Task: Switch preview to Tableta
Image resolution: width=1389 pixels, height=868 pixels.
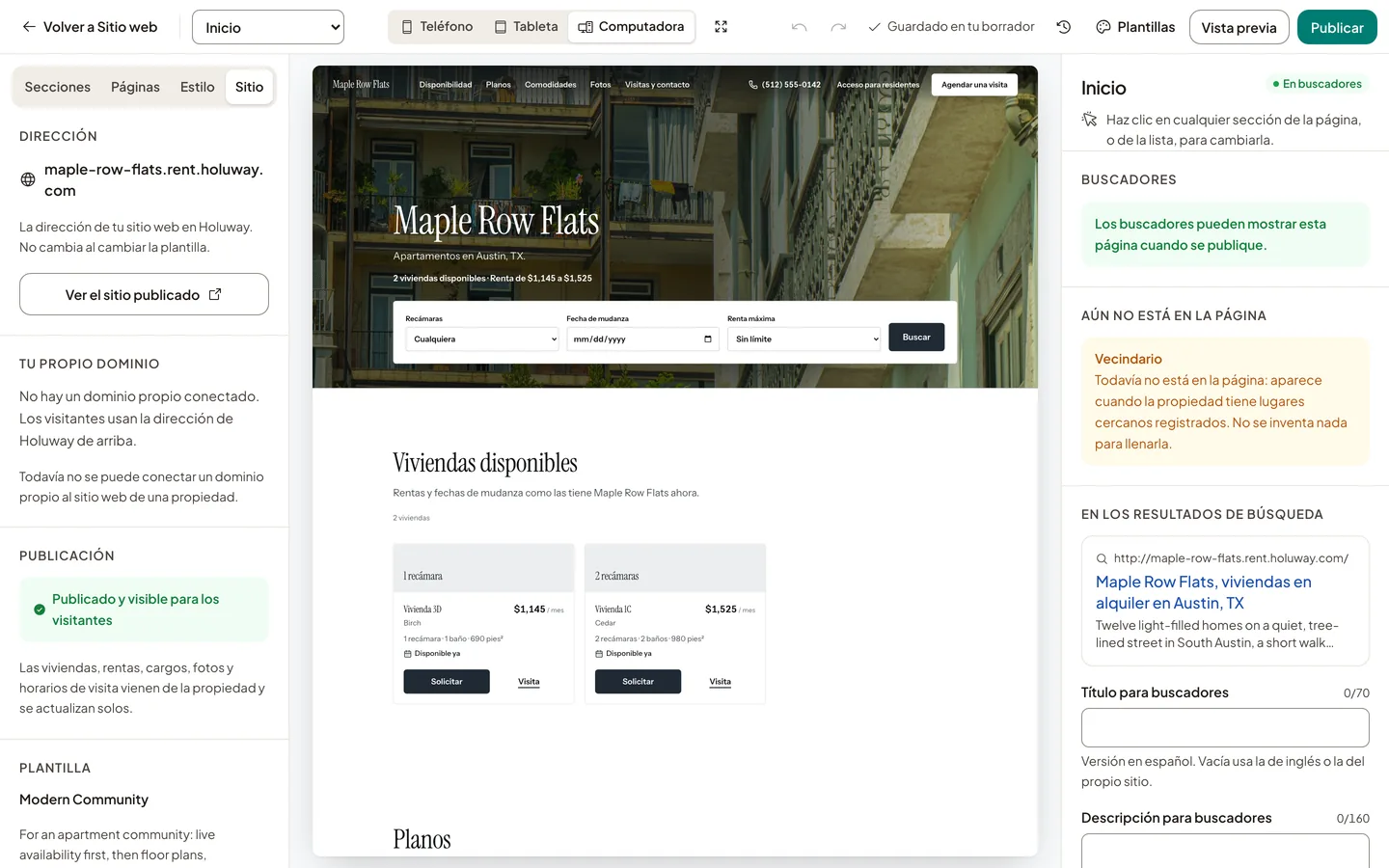Action: pyautogui.click(x=526, y=27)
